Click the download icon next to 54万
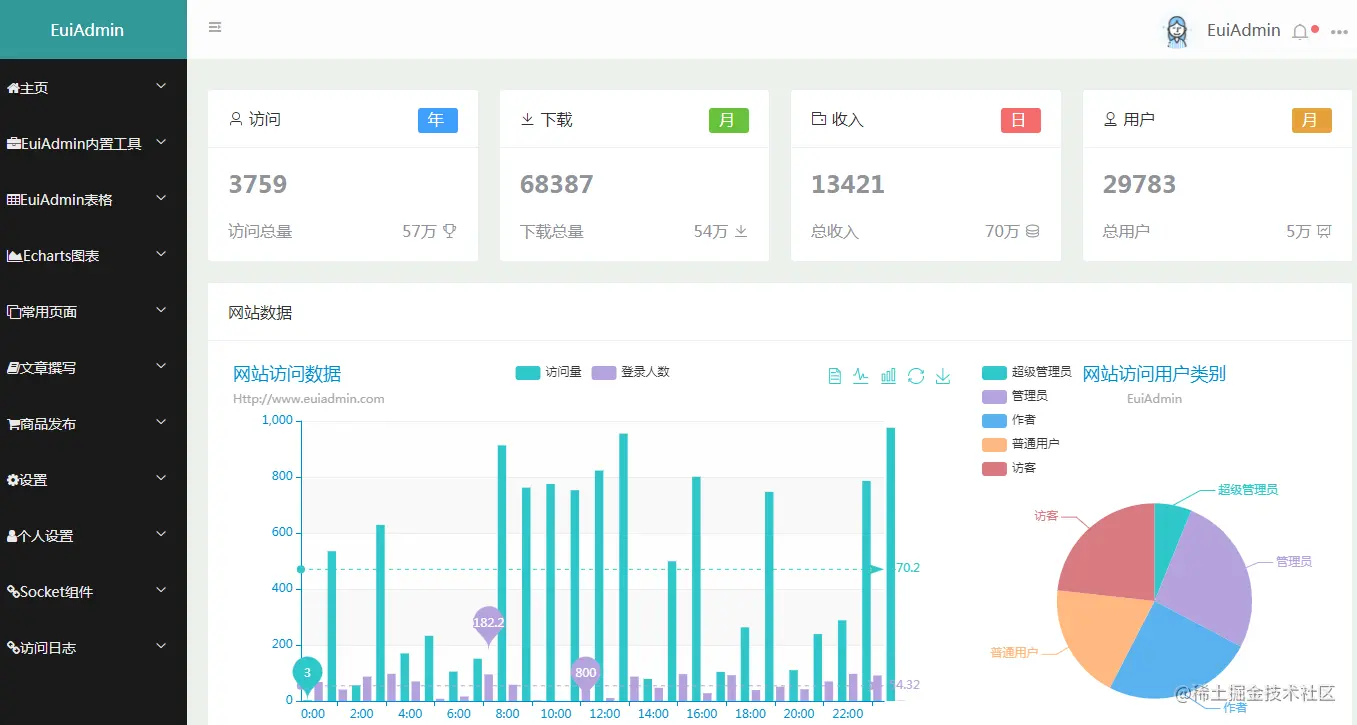The image size is (1357, 725). click(x=741, y=231)
